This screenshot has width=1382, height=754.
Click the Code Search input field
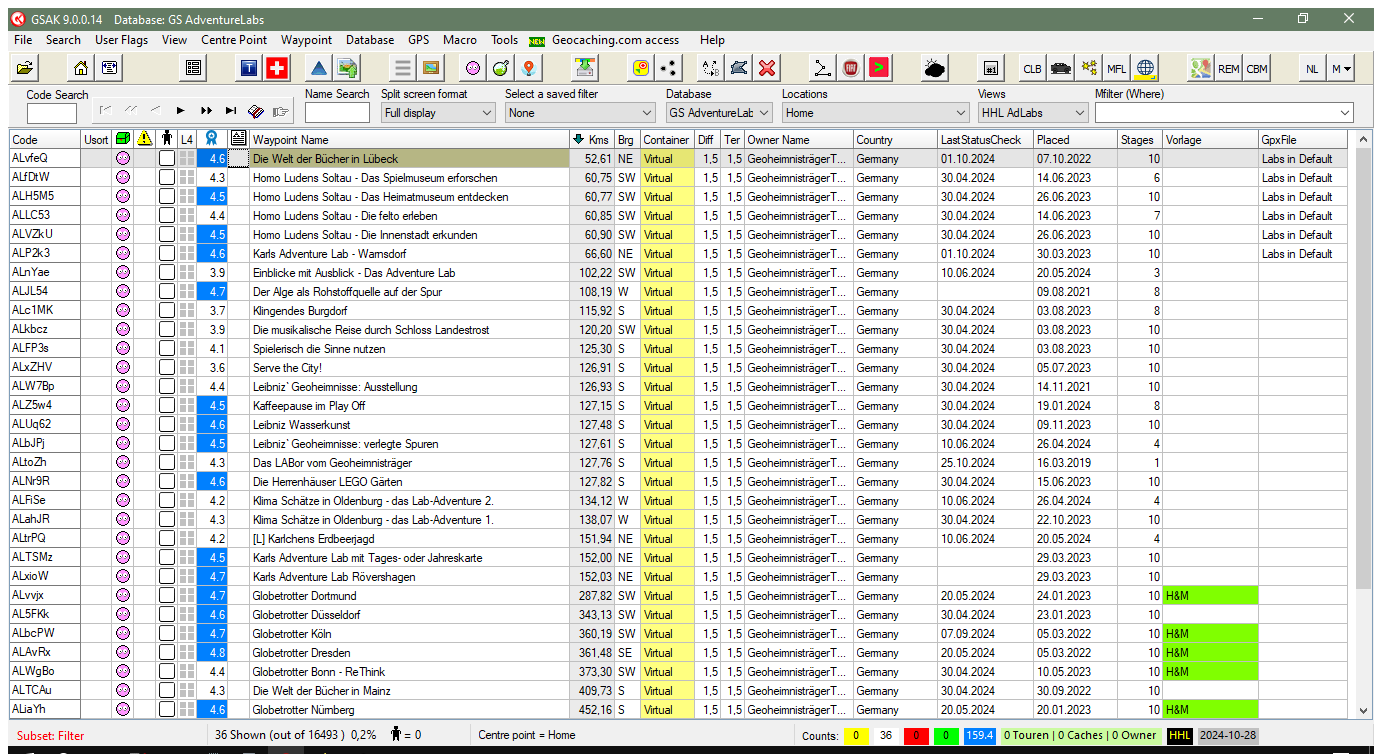52,113
